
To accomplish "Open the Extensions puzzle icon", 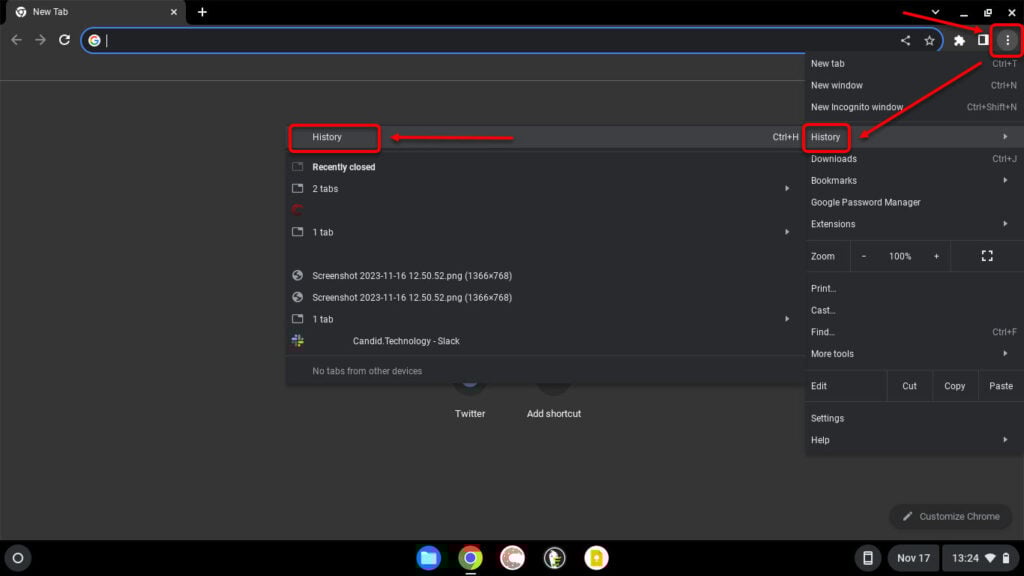I will (959, 40).
